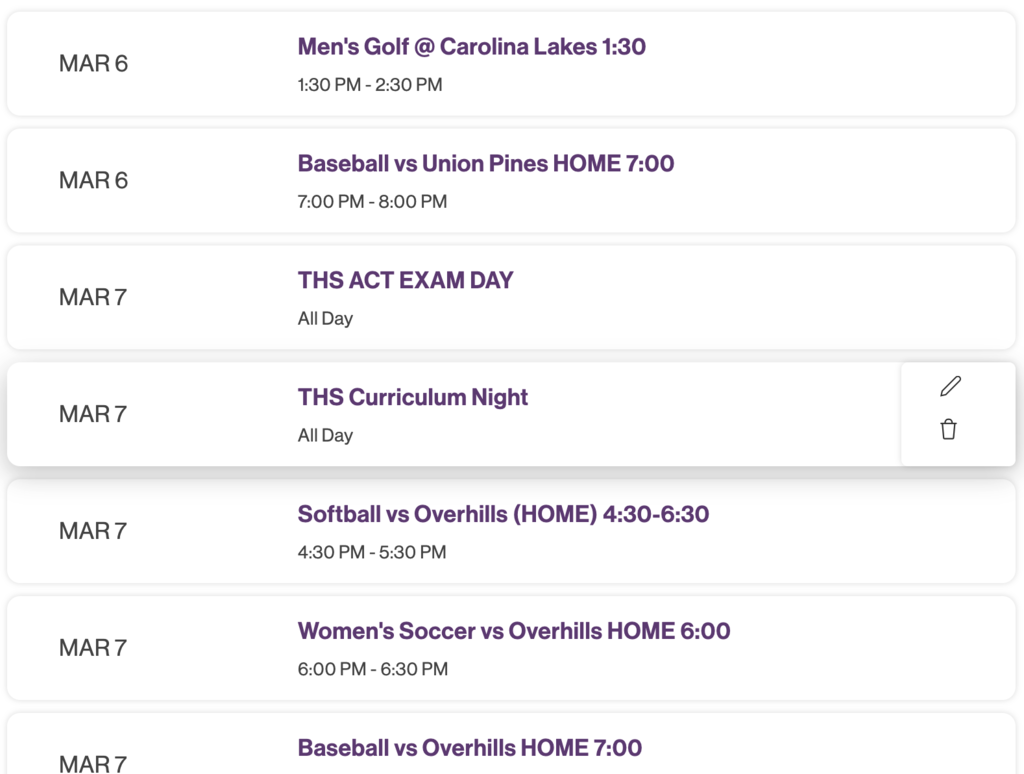The height and width of the screenshot is (774, 1024).
Task: Open the THS Curriculum Night event
Action: tap(412, 397)
